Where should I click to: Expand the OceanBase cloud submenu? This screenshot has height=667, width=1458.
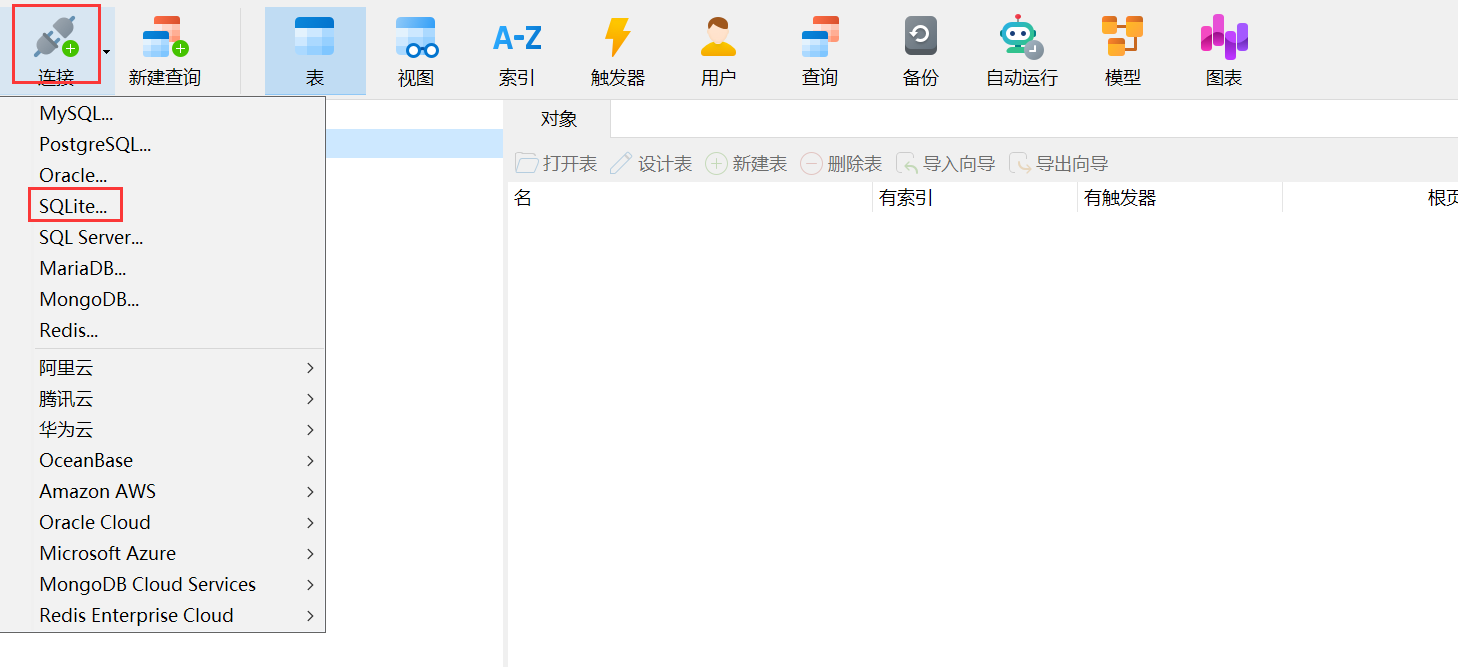point(85,460)
